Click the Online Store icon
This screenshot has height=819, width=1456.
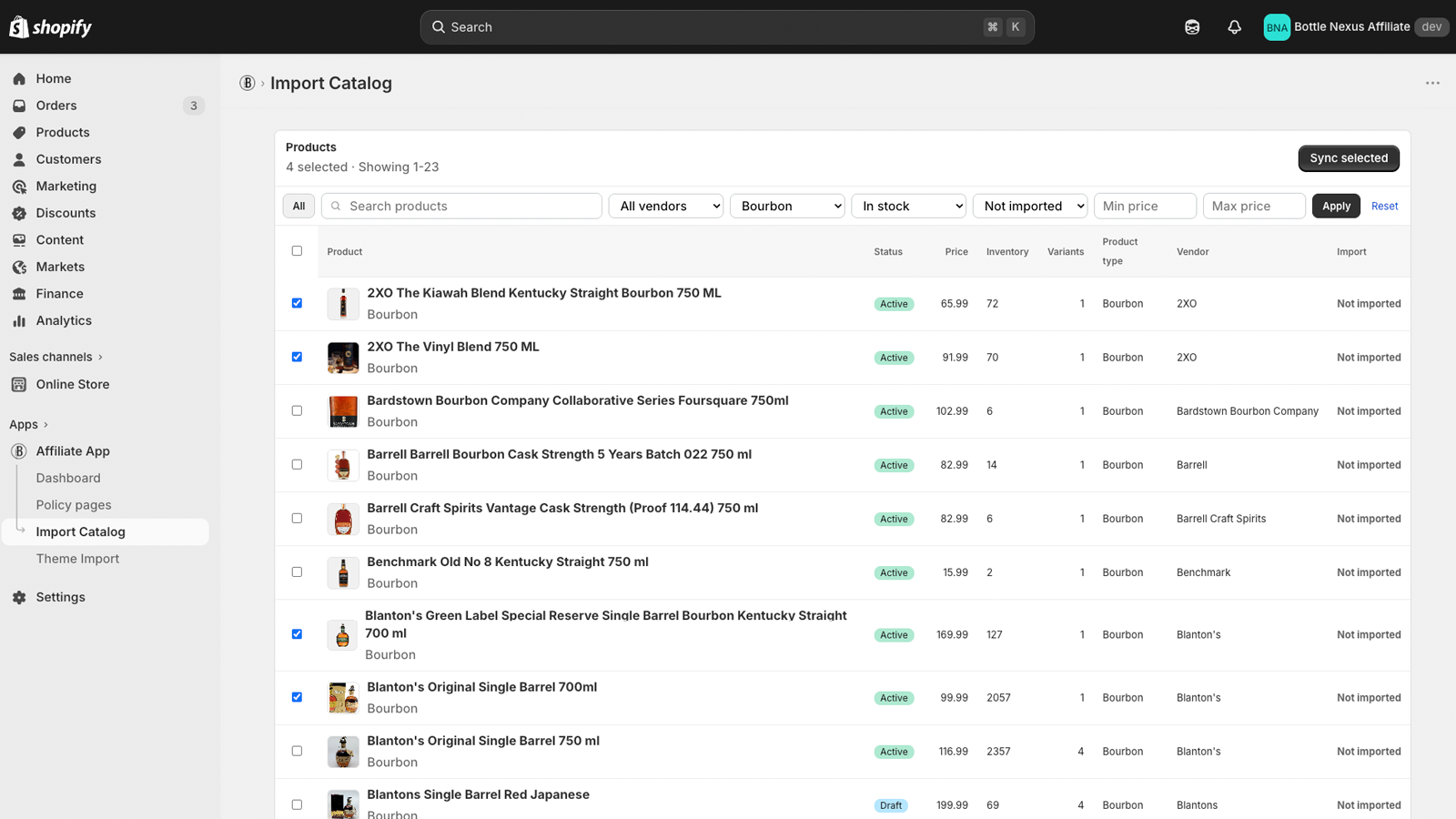tap(19, 385)
